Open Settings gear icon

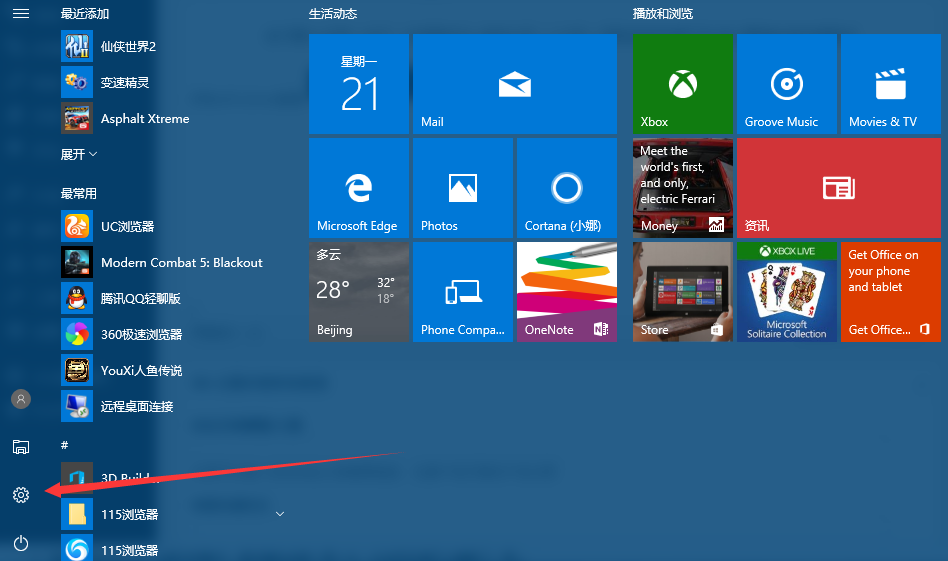point(21,495)
